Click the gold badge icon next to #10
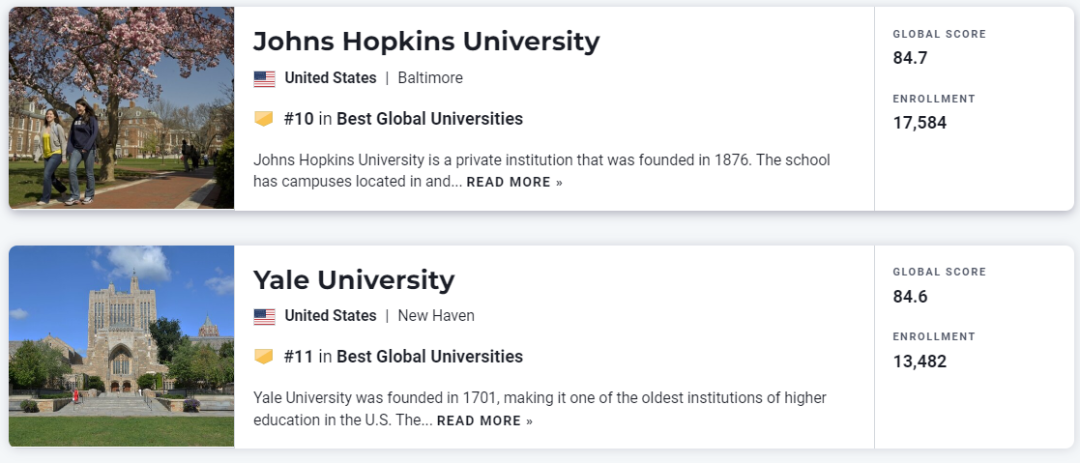Screen dimensions: 1080x463 click(x=264, y=119)
